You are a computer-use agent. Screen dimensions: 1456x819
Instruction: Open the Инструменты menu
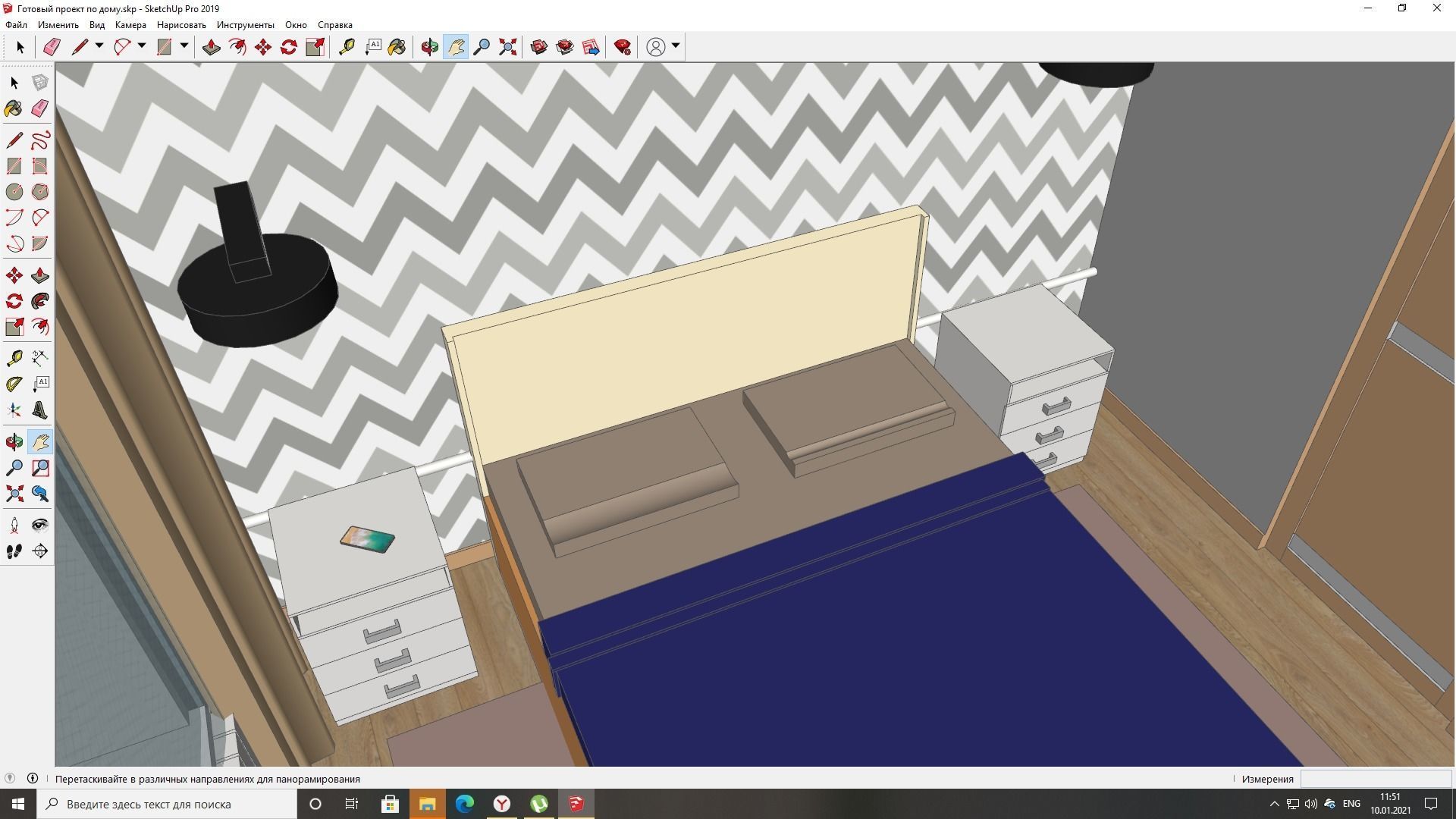[x=246, y=25]
